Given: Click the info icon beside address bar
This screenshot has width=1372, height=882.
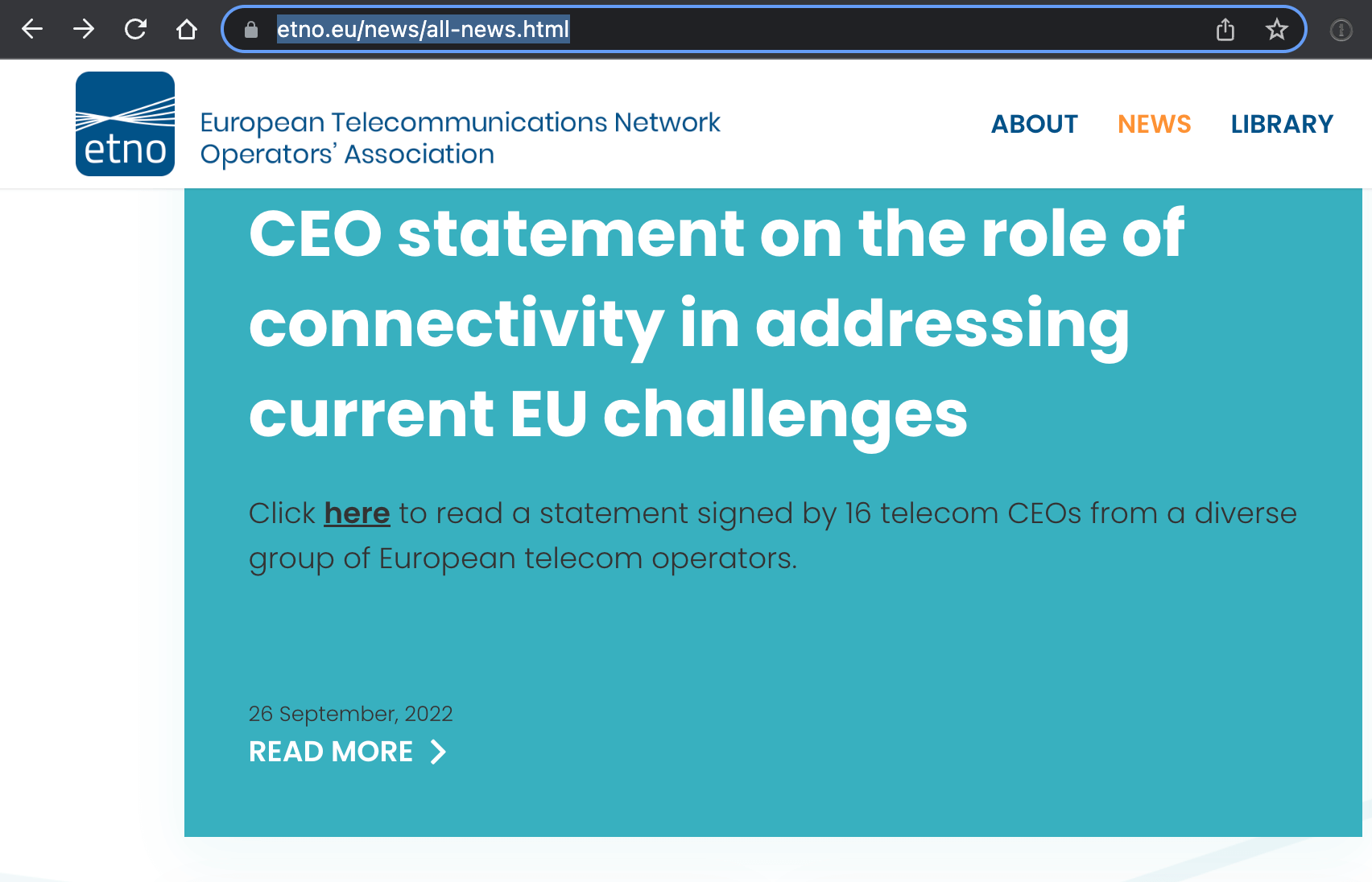Looking at the screenshot, I should tap(1341, 30).
